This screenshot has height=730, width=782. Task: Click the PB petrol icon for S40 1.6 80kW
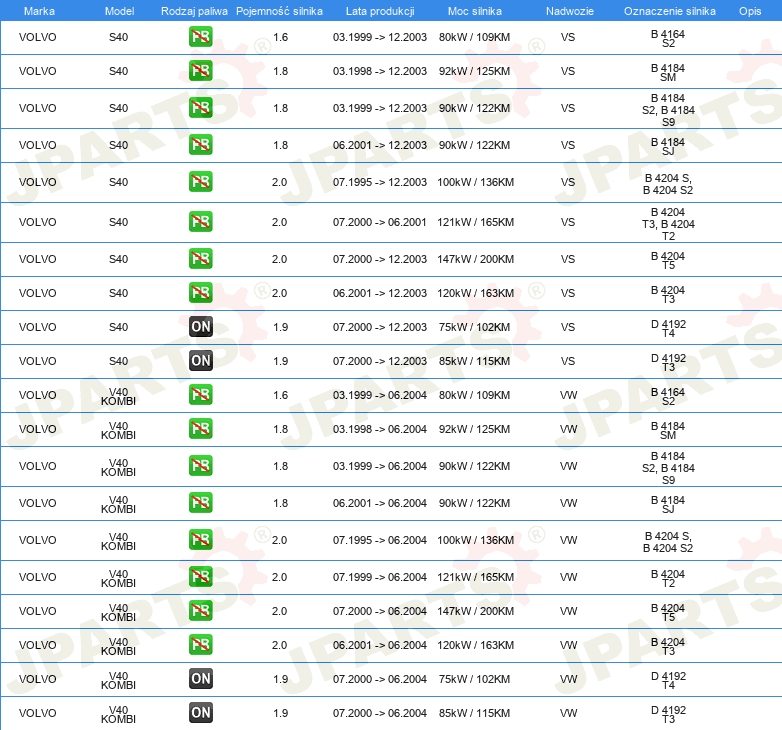[200, 37]
